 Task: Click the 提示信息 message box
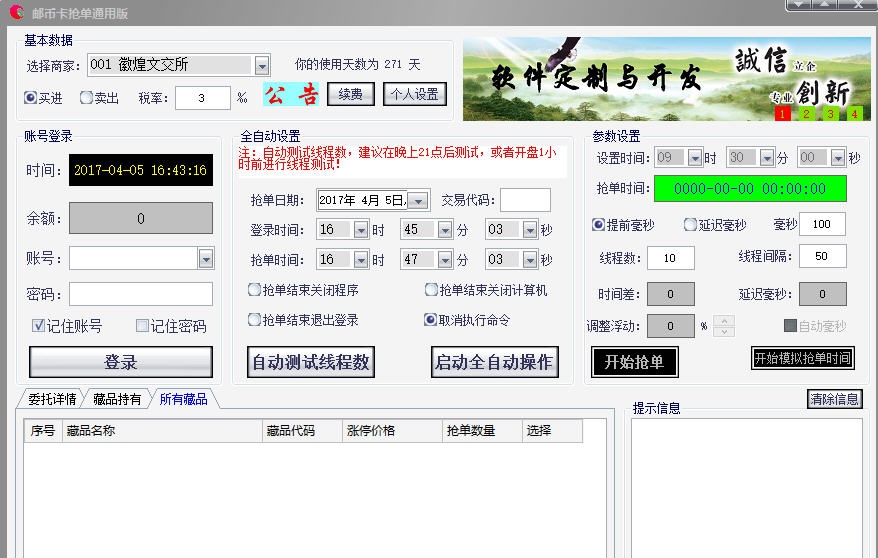pos(747,488)
